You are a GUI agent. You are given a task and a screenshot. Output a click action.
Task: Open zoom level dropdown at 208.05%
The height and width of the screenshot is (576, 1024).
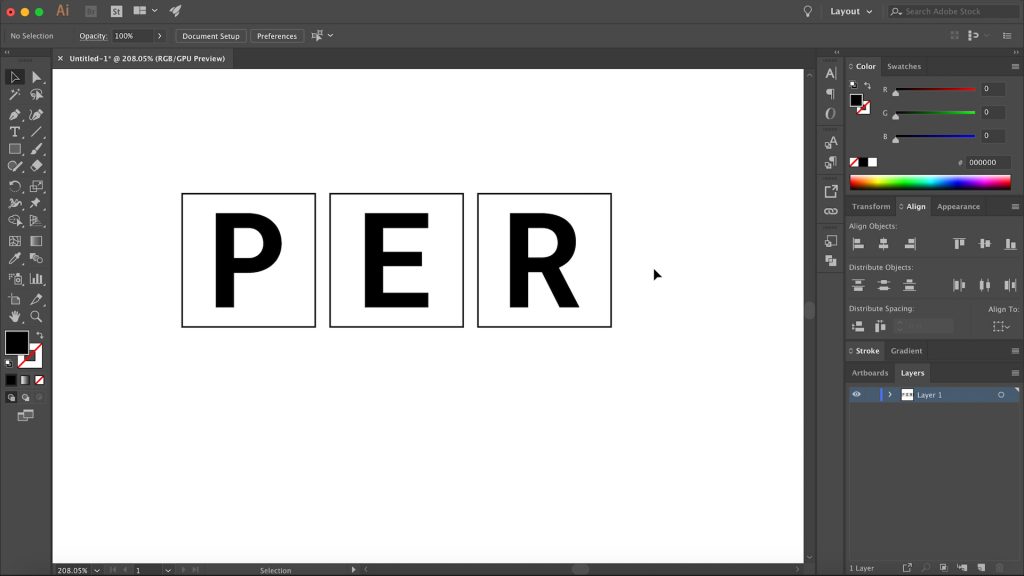point(97,570)
